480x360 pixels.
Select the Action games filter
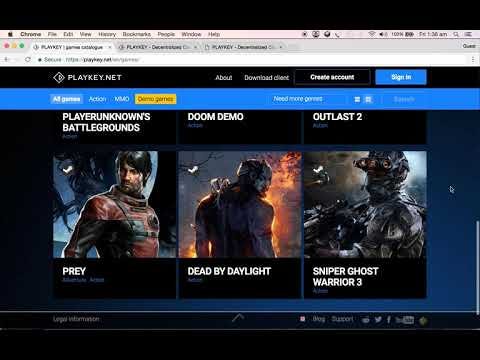coord(97,99)
